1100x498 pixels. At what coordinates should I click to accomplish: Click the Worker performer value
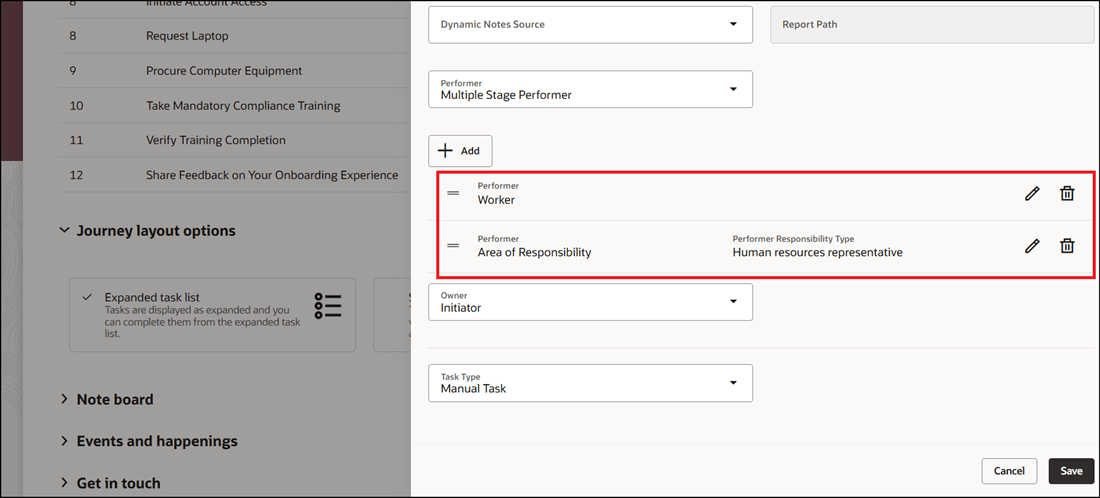pyautogui.click(x=496, y=200)
